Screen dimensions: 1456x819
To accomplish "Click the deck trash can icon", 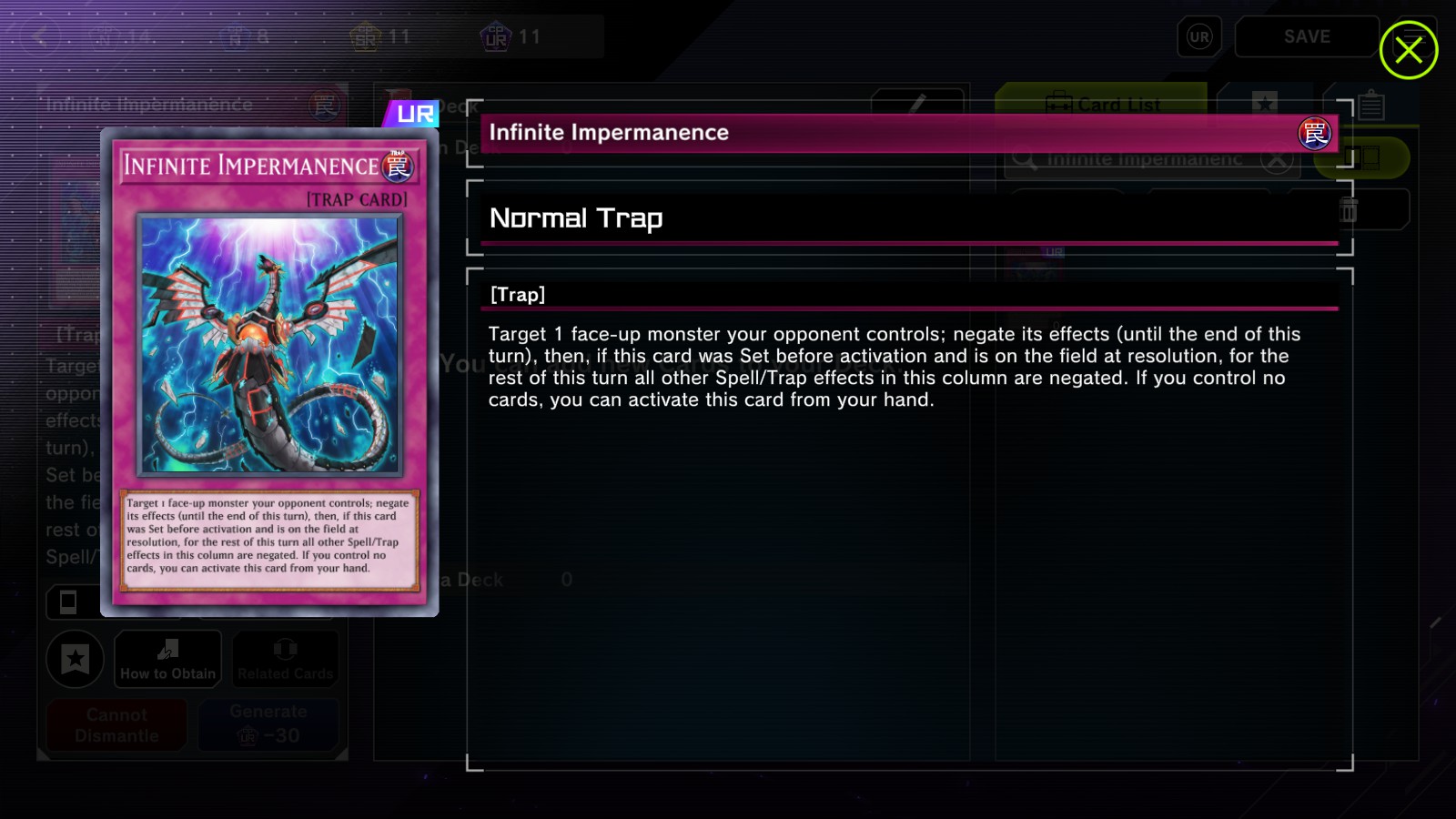I will click(x=1349, y=210).
